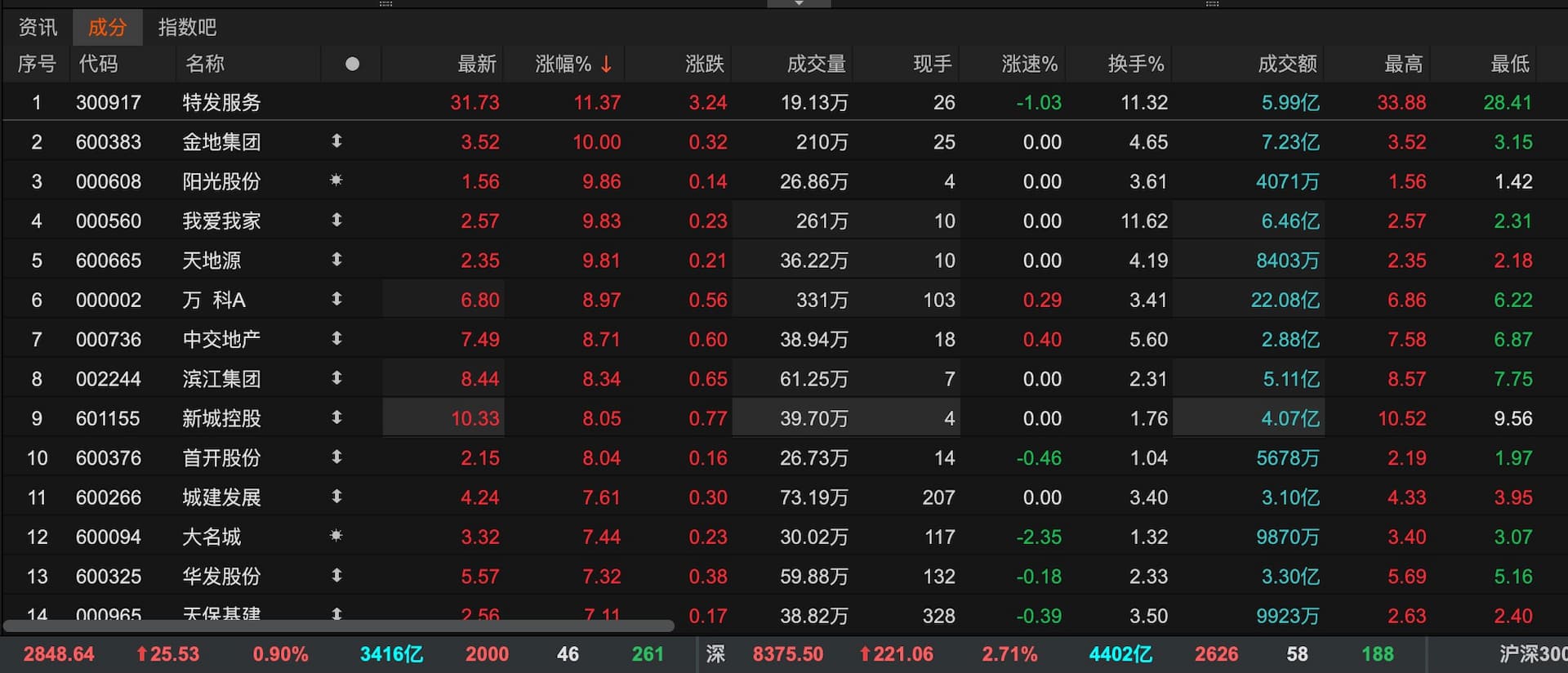The image size is (1568, 673).
Task: Sort the list by 换手% column
Action: 1135,64
